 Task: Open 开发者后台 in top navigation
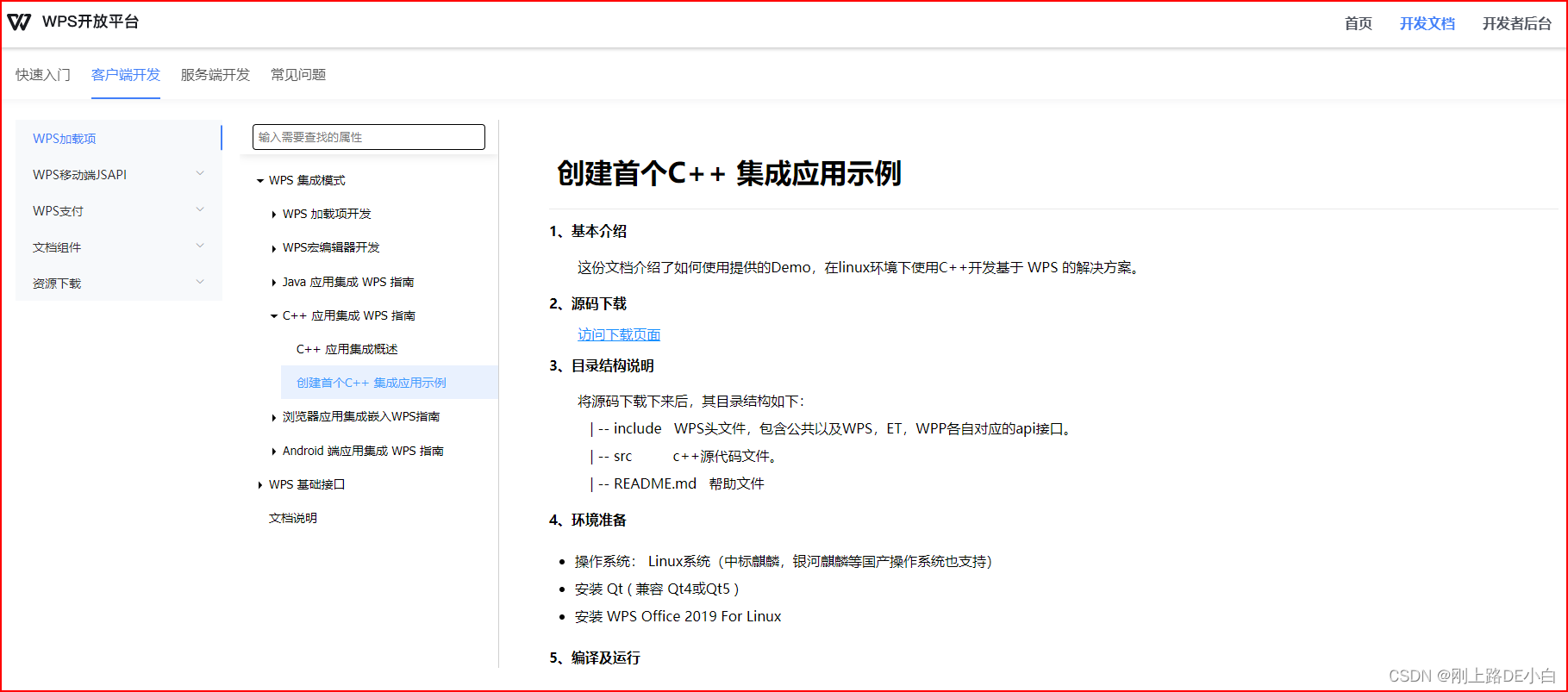tap(1516, 23)
